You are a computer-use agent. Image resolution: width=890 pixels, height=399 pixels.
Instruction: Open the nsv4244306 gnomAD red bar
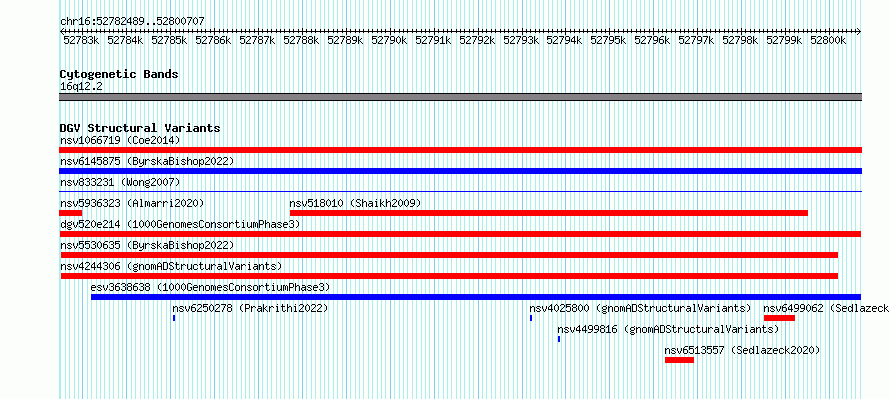[450, 276]
